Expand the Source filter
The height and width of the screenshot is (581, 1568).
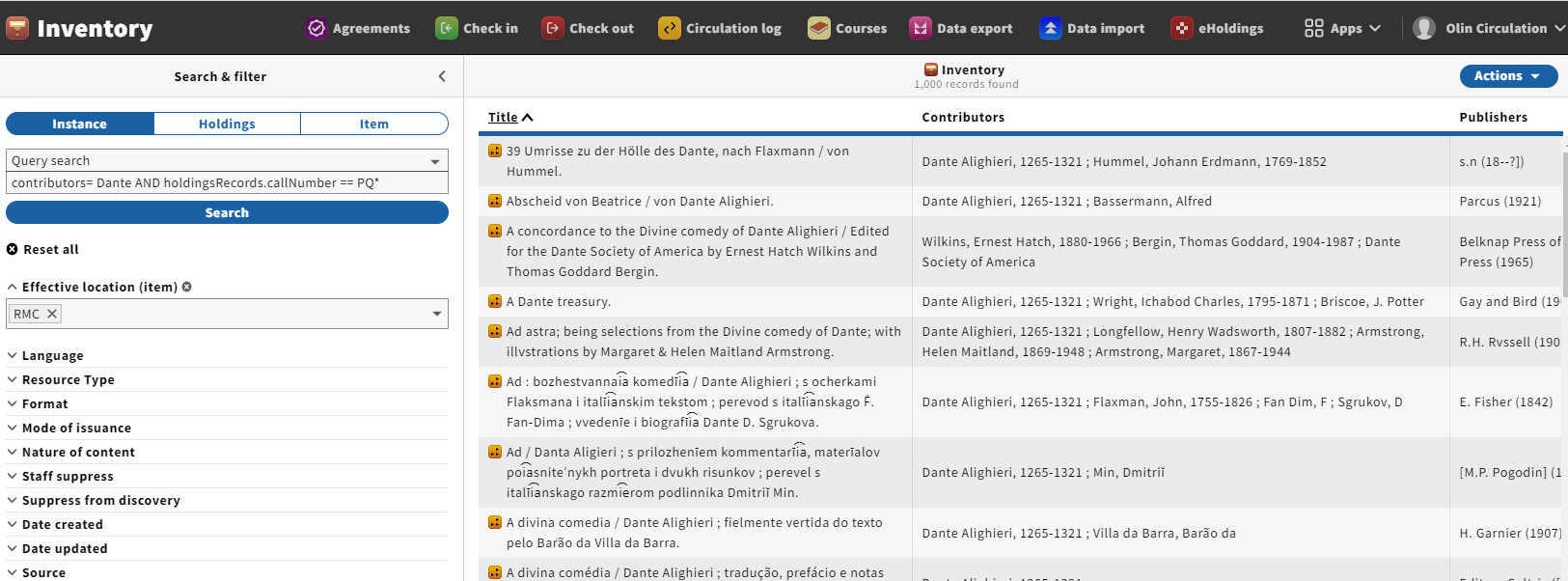point(37,572)
